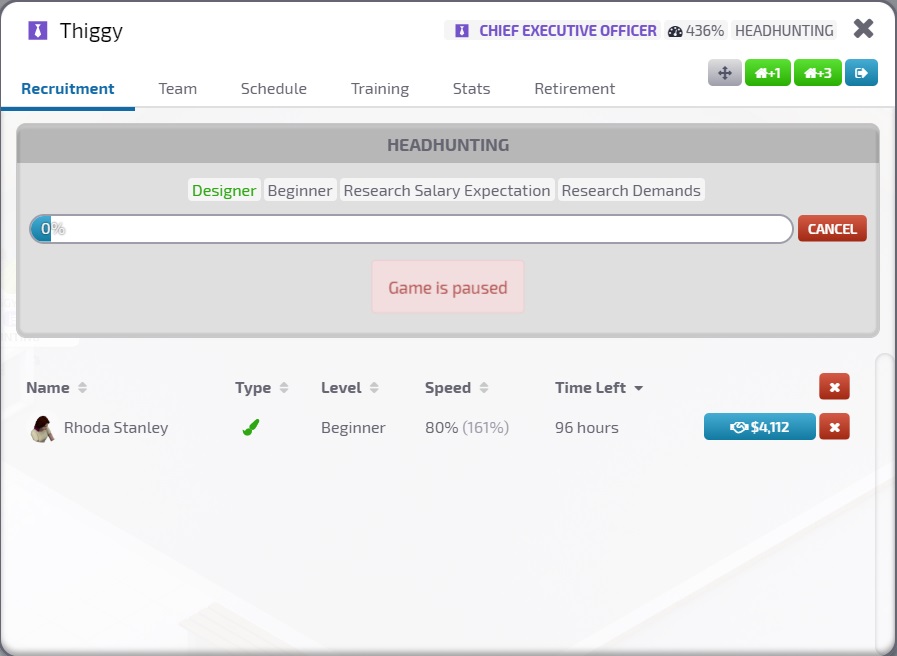
Task: Open the Recruitment tab
Action: 68,89
